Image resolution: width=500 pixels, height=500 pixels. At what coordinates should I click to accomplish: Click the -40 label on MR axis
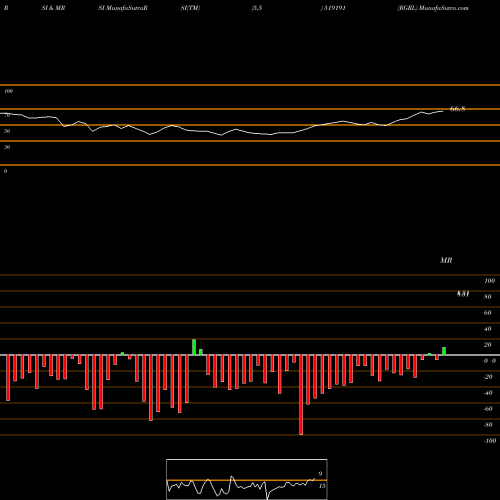click(488, 393)
